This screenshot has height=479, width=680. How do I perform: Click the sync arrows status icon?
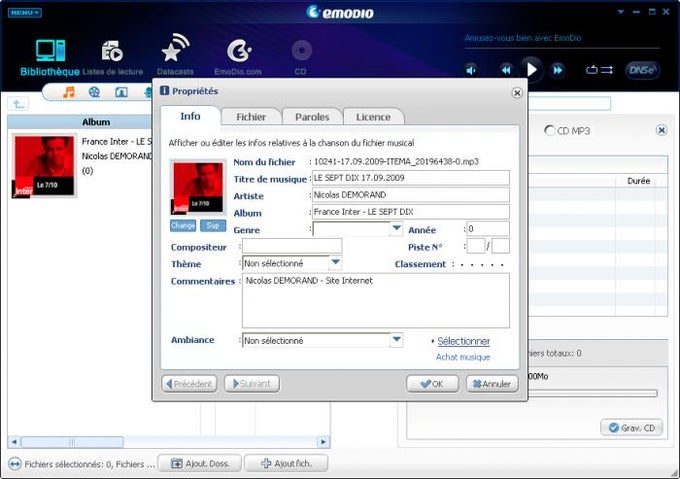click(15, 464)
